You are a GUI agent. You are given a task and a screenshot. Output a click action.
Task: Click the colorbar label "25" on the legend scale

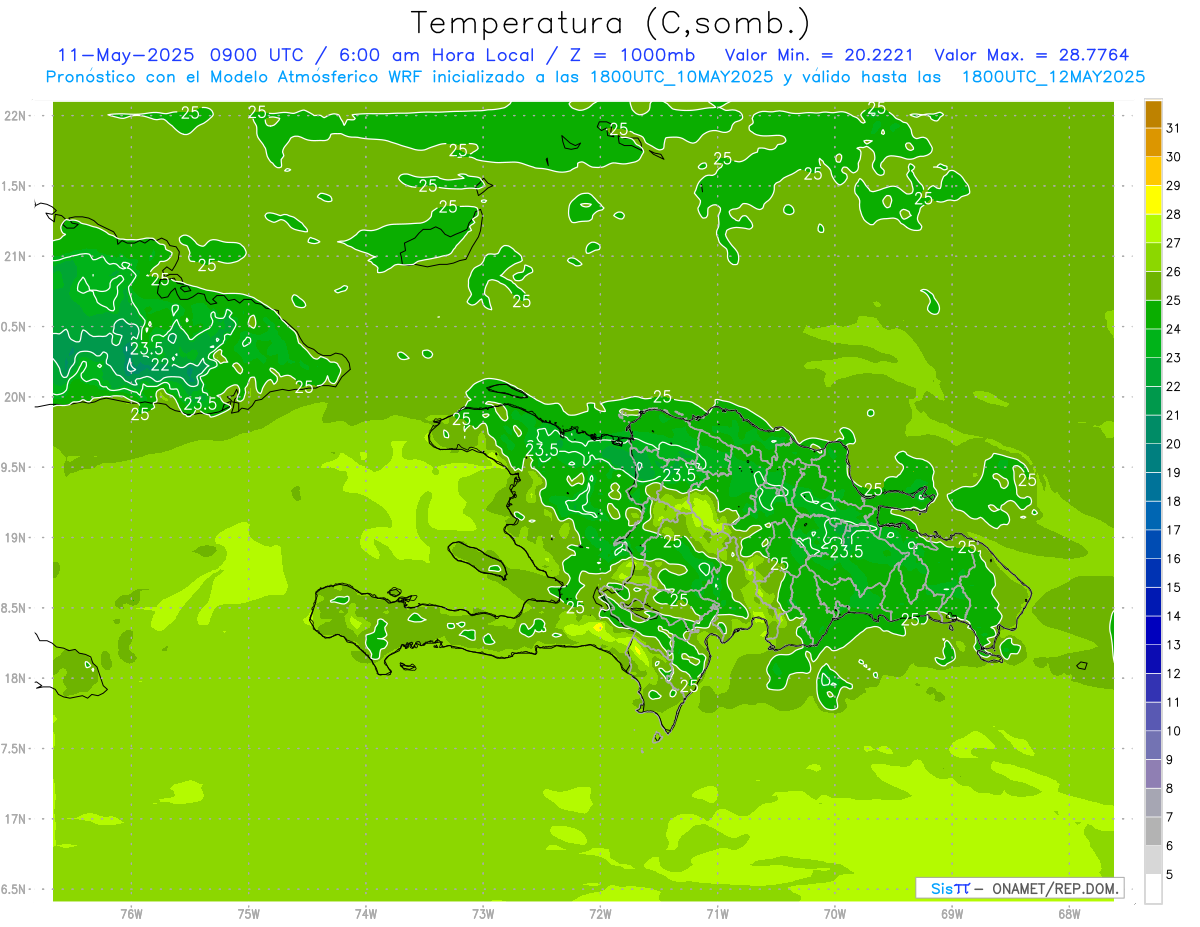point(1173,300)
